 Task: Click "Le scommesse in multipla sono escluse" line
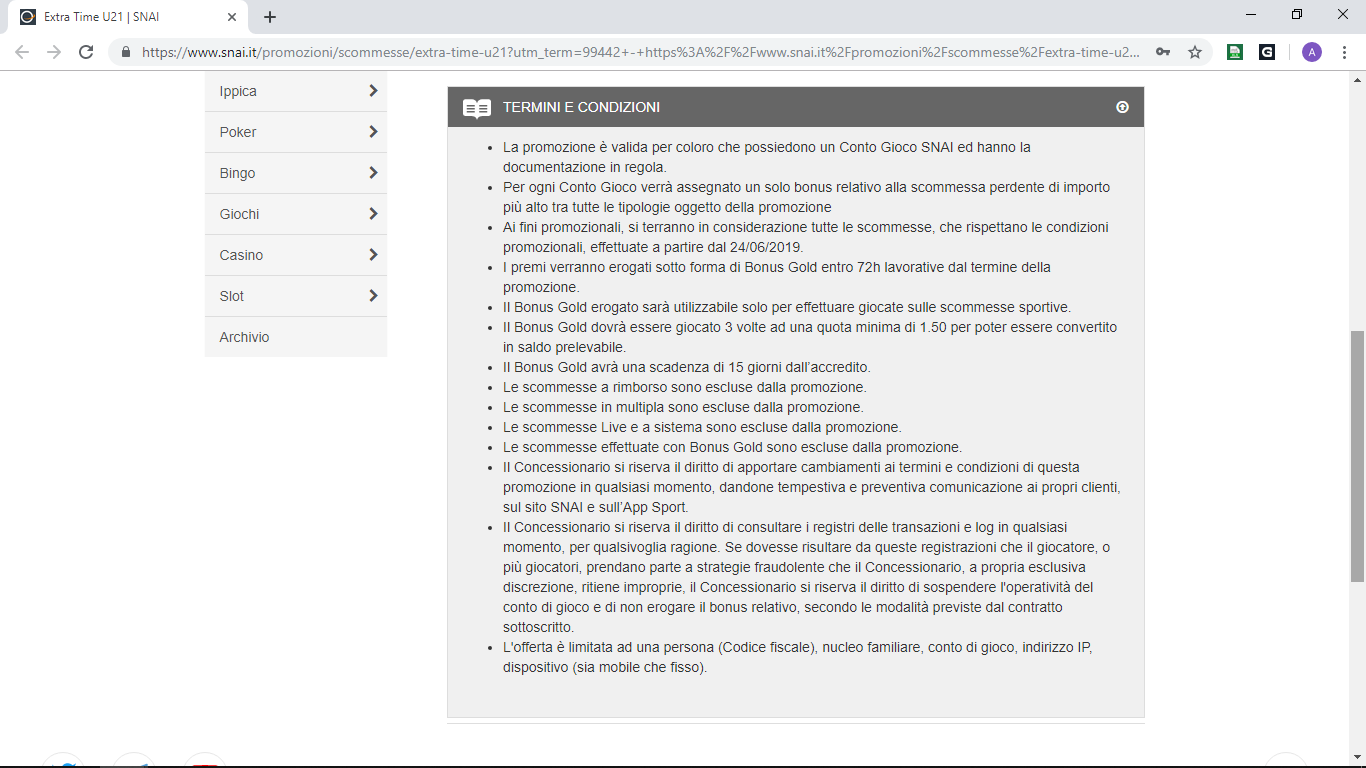(683, 407)
